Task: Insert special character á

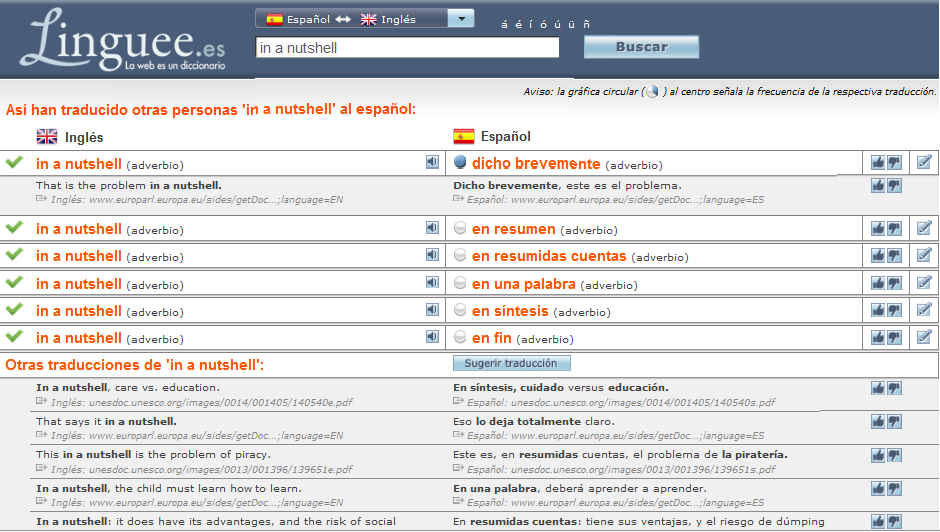Action: click(x=504, y=25)
